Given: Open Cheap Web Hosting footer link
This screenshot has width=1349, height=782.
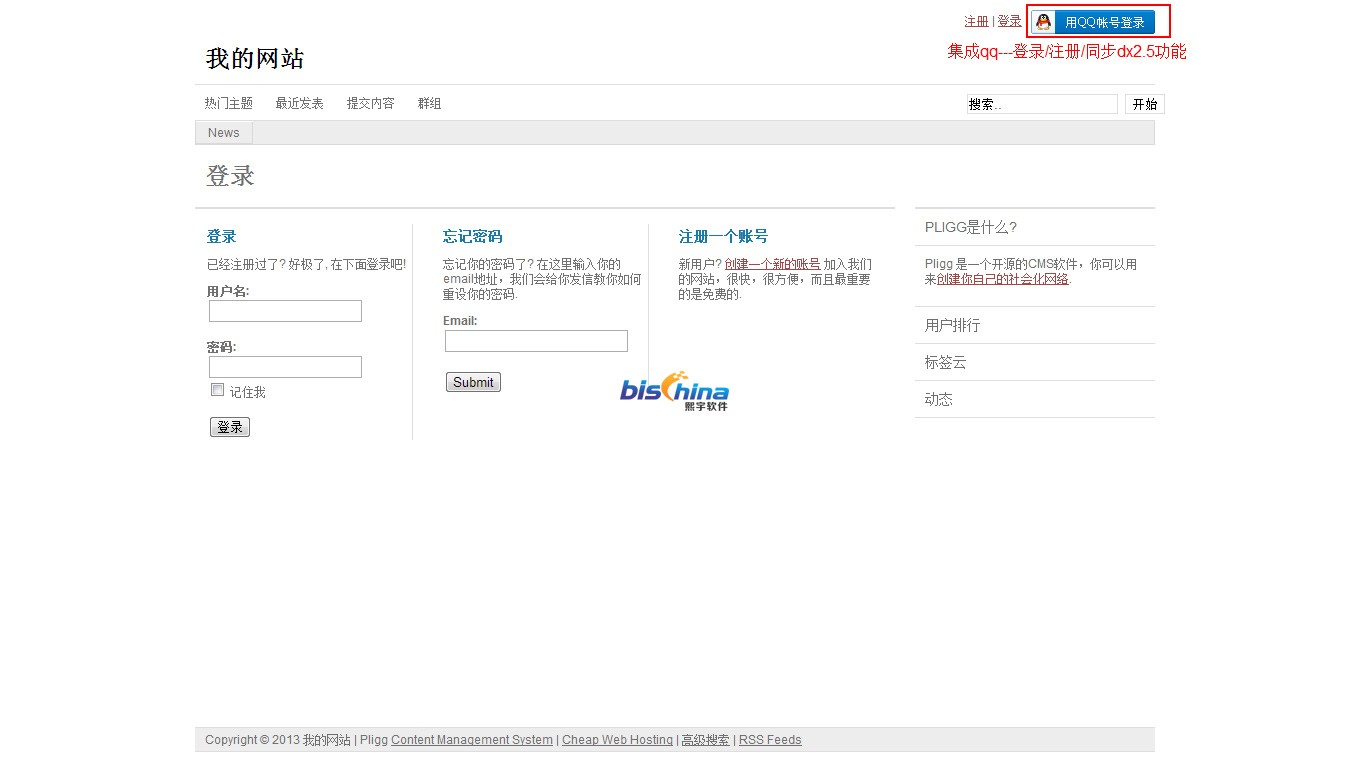Looking at the screenshot, I should (x=617, y=740).
